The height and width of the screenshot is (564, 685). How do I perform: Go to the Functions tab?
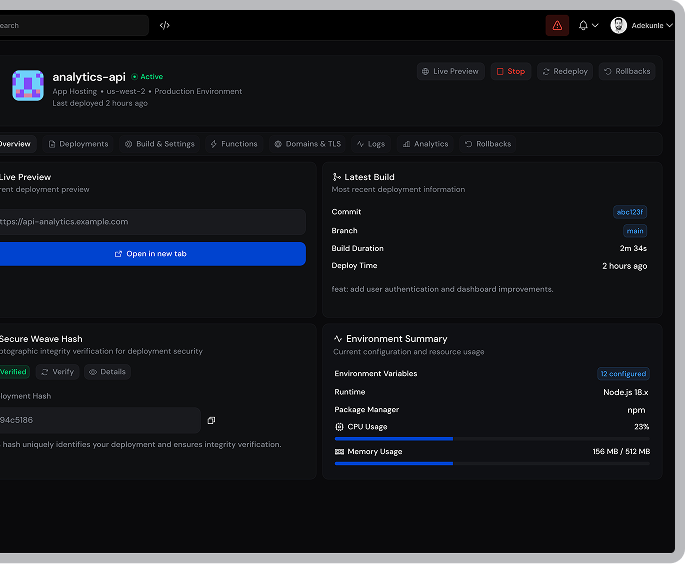pyautogui.click(x=234, y=144)
